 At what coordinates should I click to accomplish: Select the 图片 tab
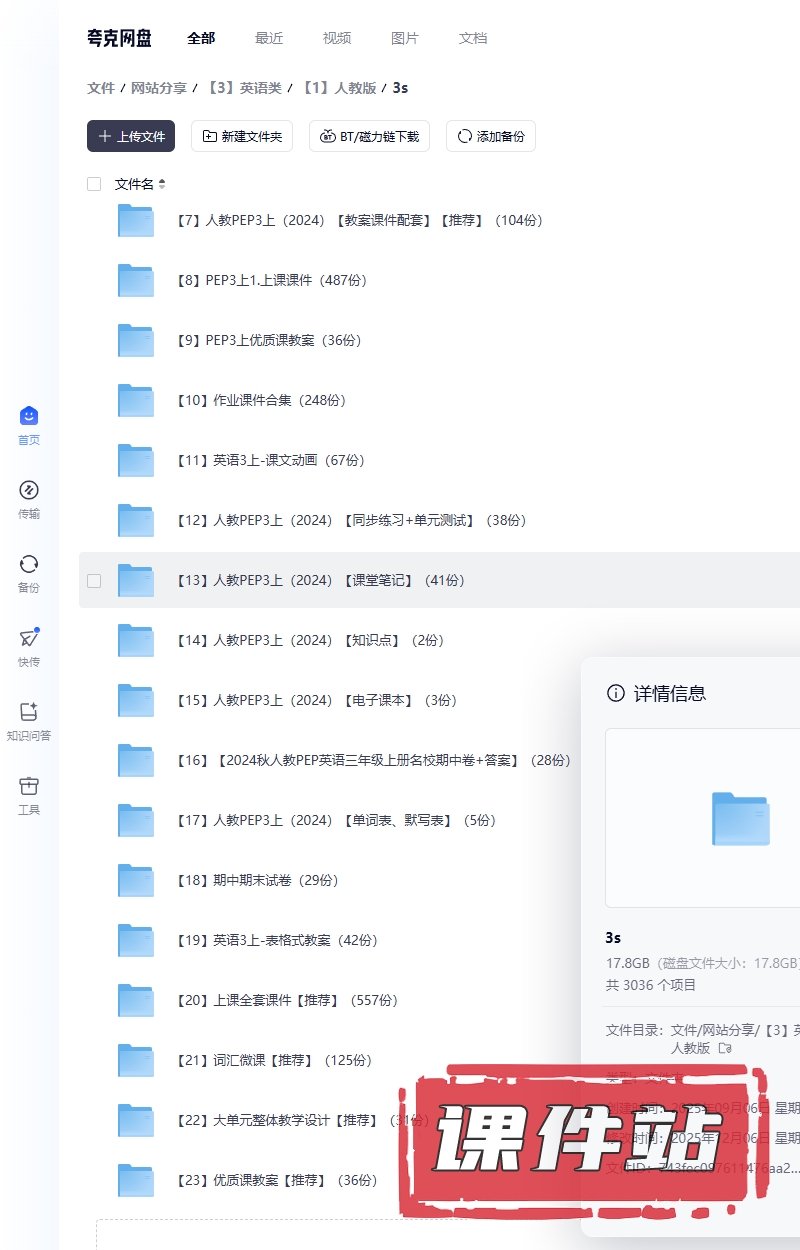[x=405, y=38]
